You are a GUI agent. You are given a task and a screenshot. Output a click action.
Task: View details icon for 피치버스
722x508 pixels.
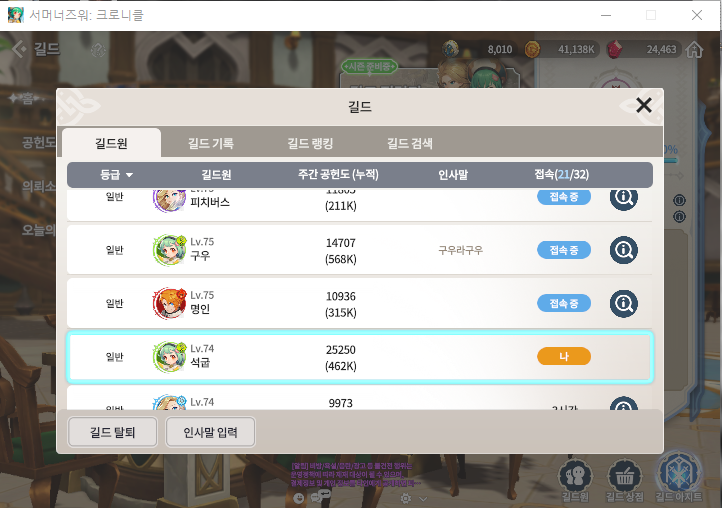coord(623,199)
